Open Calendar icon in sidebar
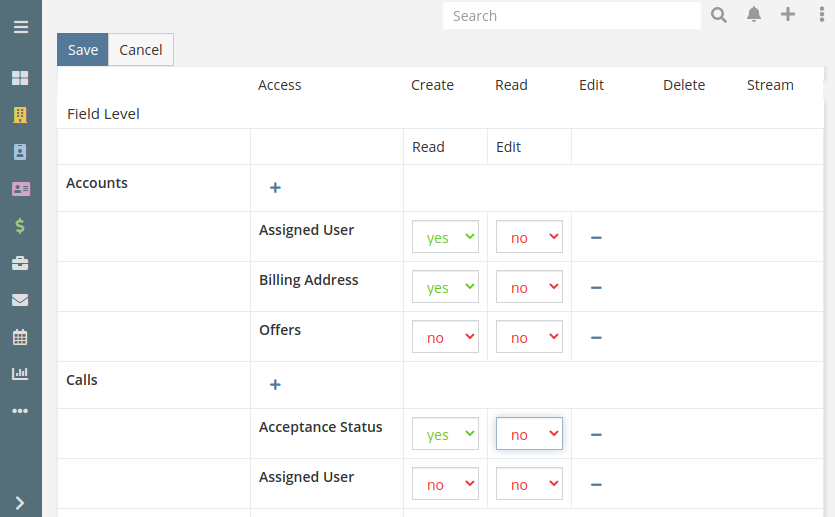Image resolution: width=835 pixels, height=517 pixels. pos(20,337)
